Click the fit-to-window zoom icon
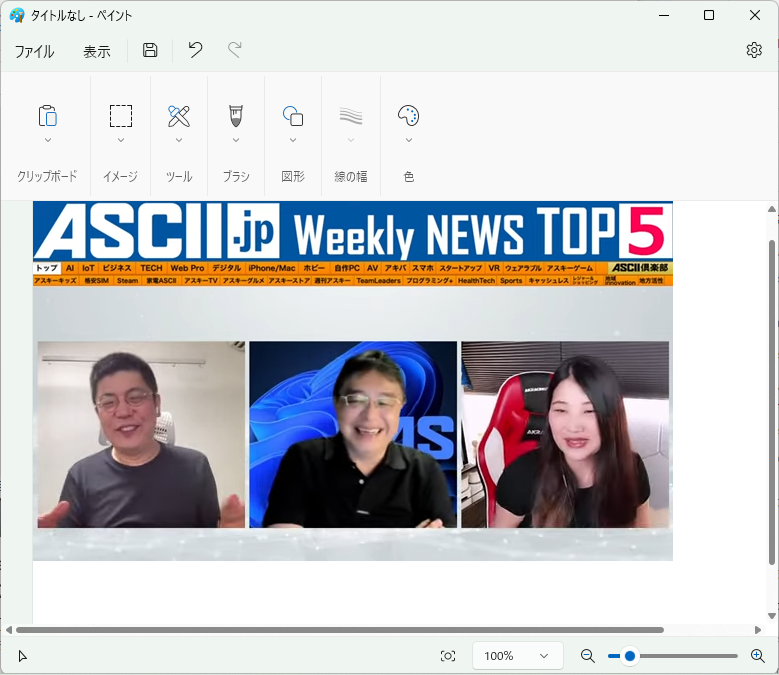Image resolution: width=779 pixels, height=675 pixels. [448, 656]
